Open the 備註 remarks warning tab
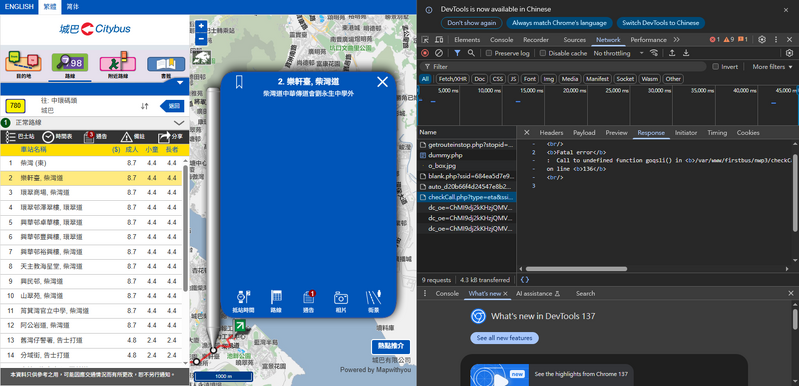The width and height of the screenshot is (799, 386). [133, 136]
